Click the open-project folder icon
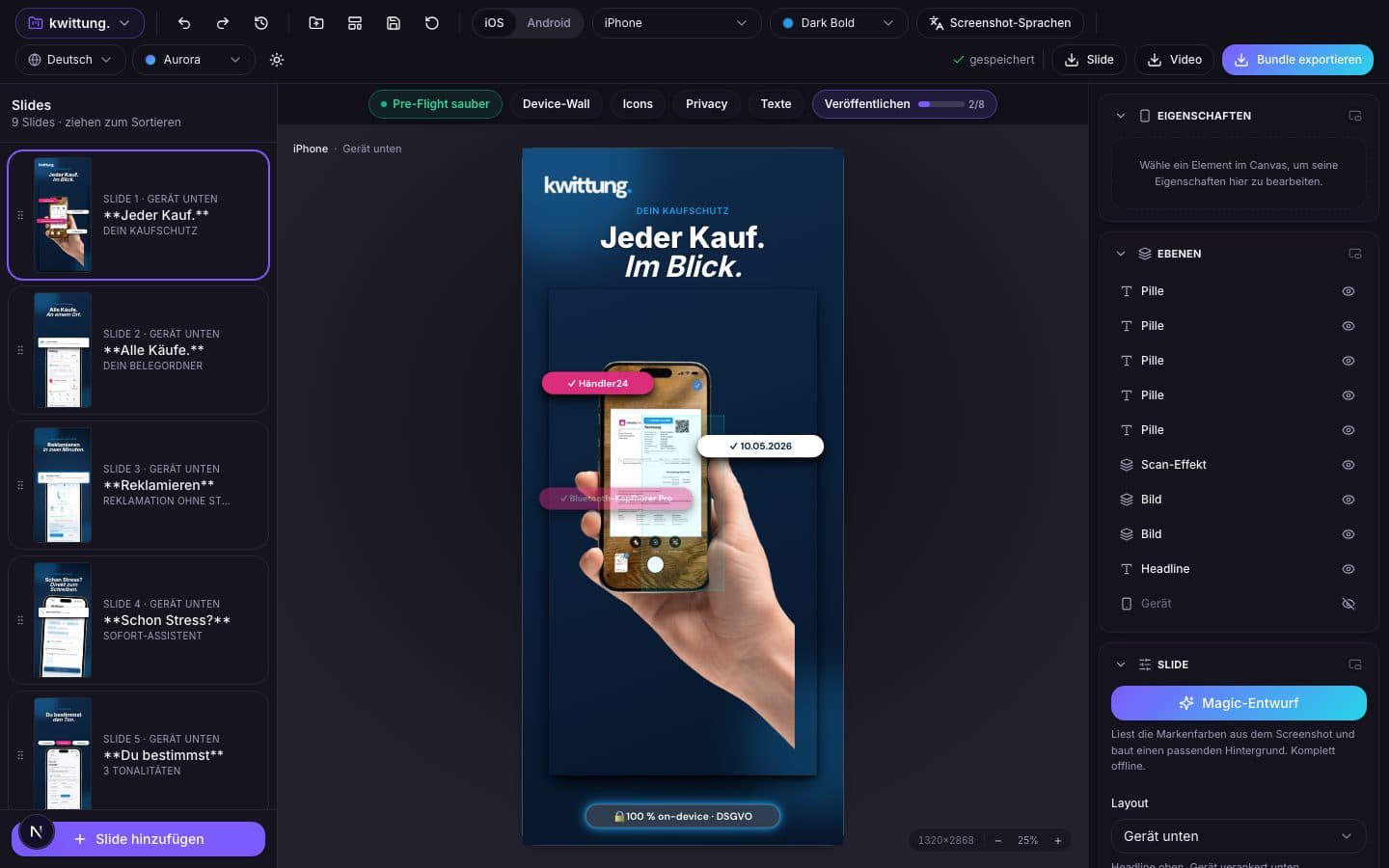 click(316, 23)
